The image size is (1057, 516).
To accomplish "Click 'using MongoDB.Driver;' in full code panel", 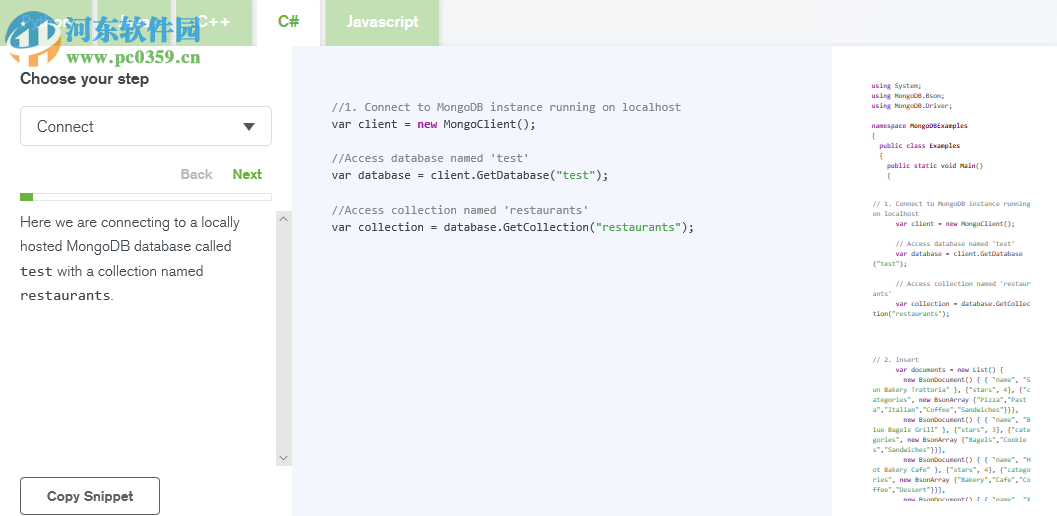I will [911, 106].
